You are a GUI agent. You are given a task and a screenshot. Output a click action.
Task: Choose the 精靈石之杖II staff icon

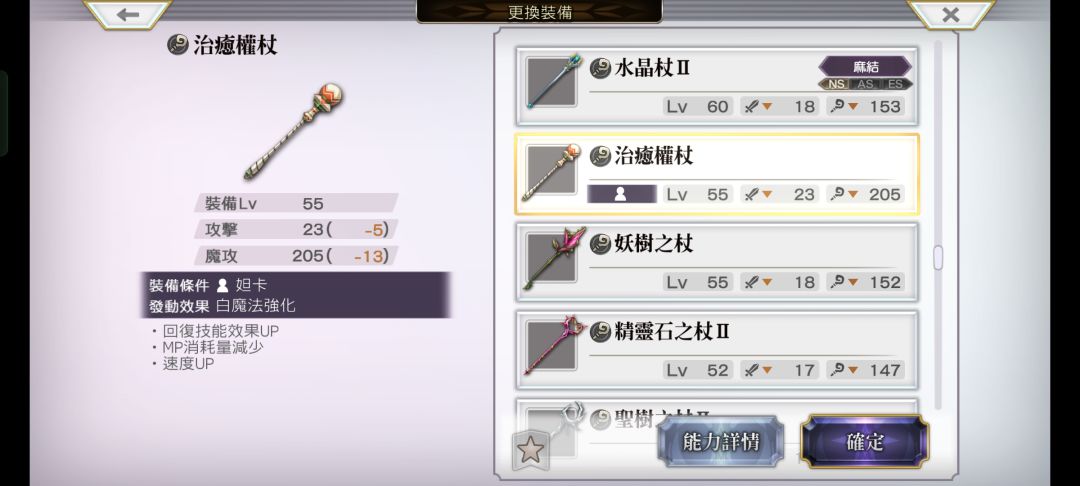tap(553, 346)
